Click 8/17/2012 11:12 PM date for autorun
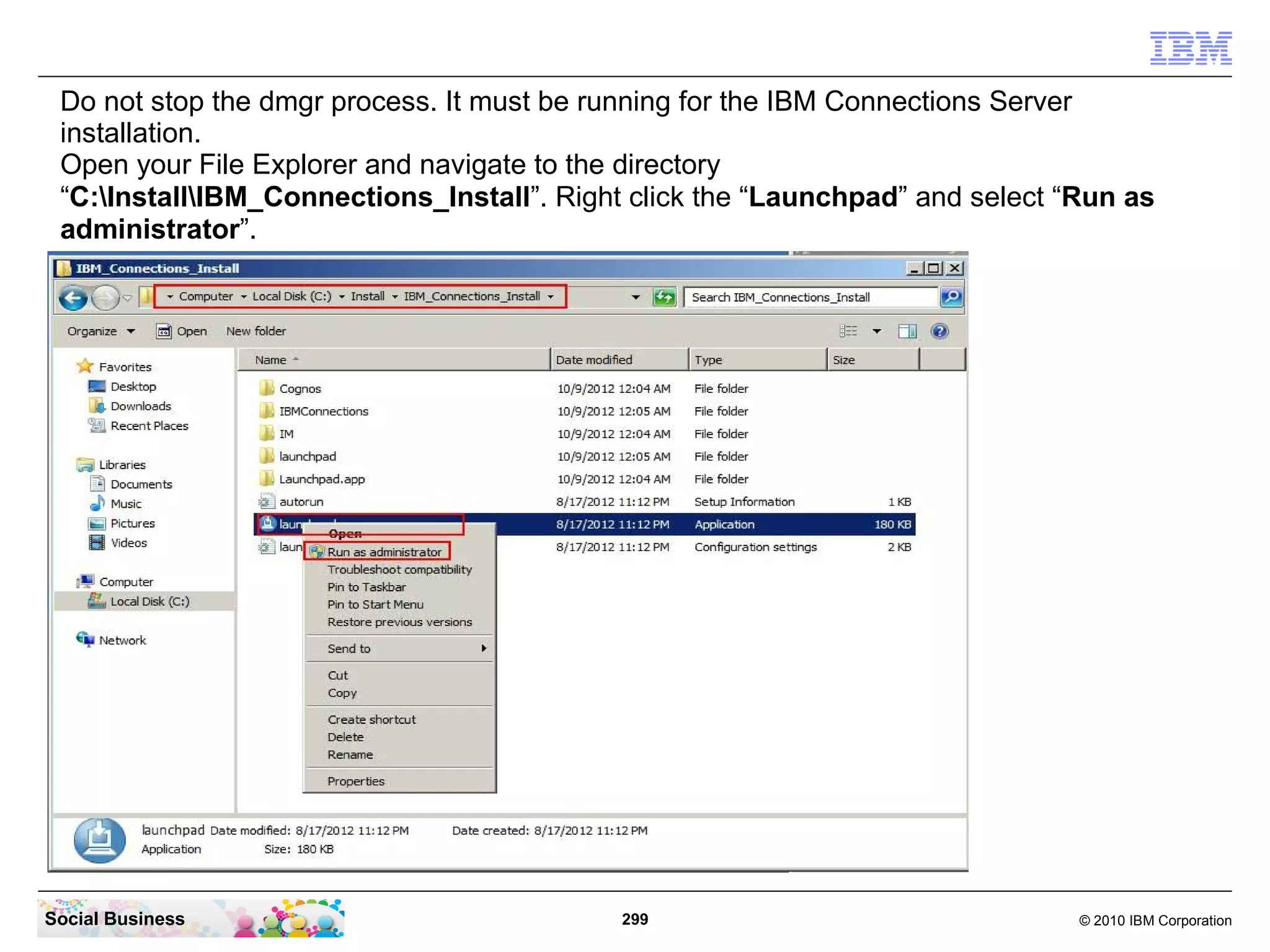 pos(613,502)
